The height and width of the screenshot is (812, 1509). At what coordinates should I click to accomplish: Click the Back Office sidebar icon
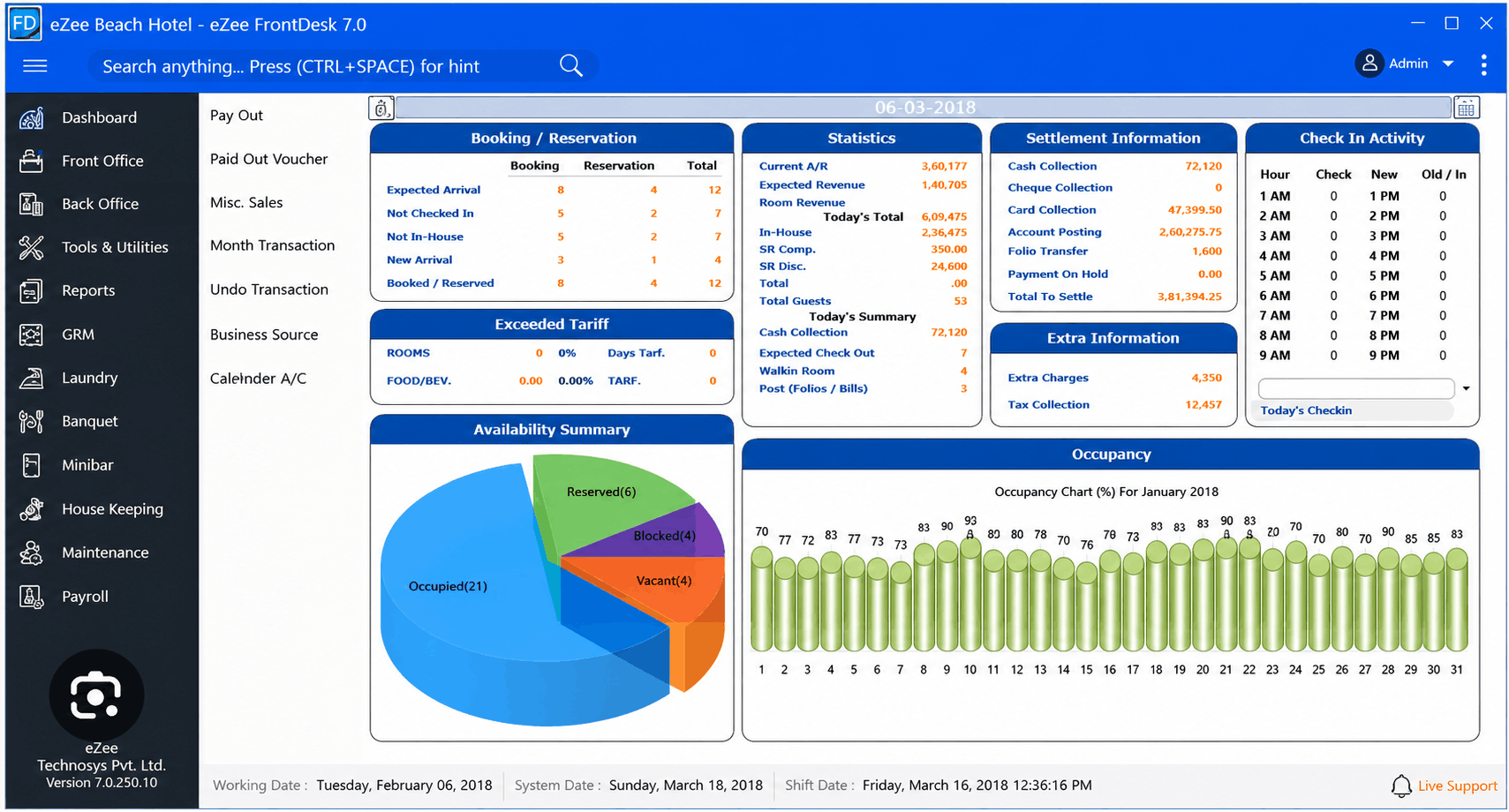pyautogui.click(x=32, y=204)
